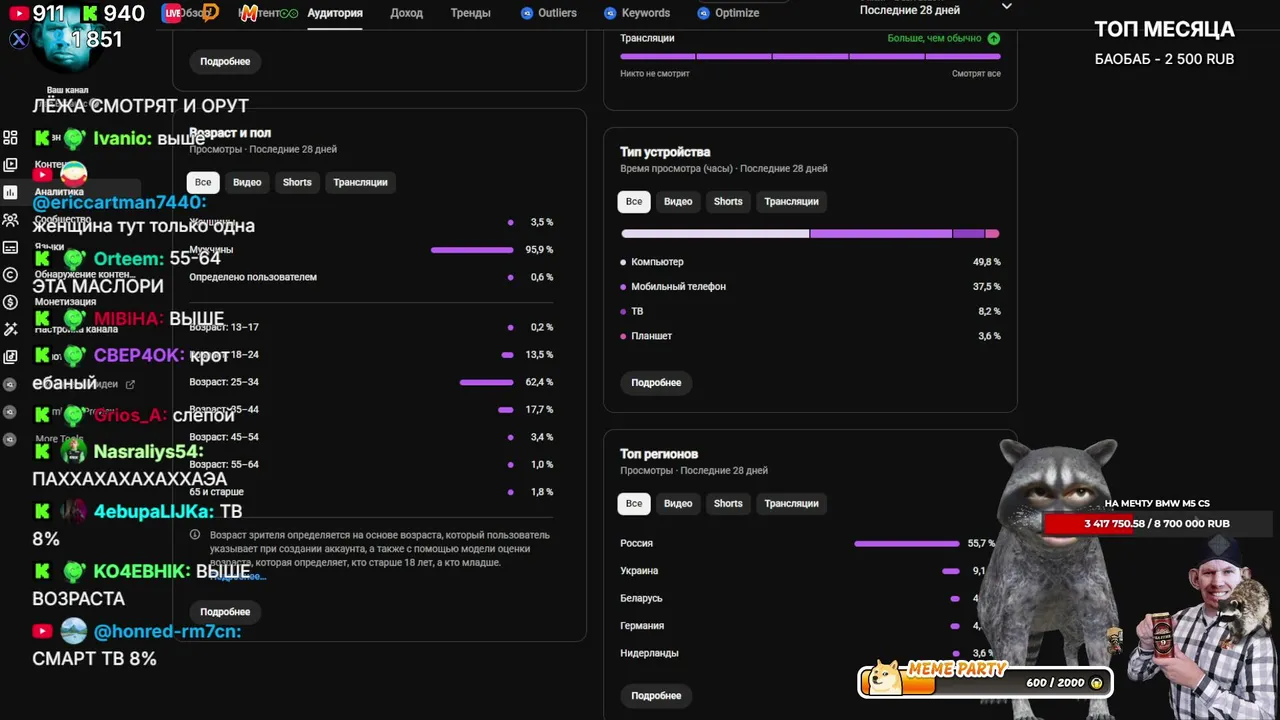Open the Community people icon in sidebar
Screen dimensions: 1280x720
pos(10,220)
